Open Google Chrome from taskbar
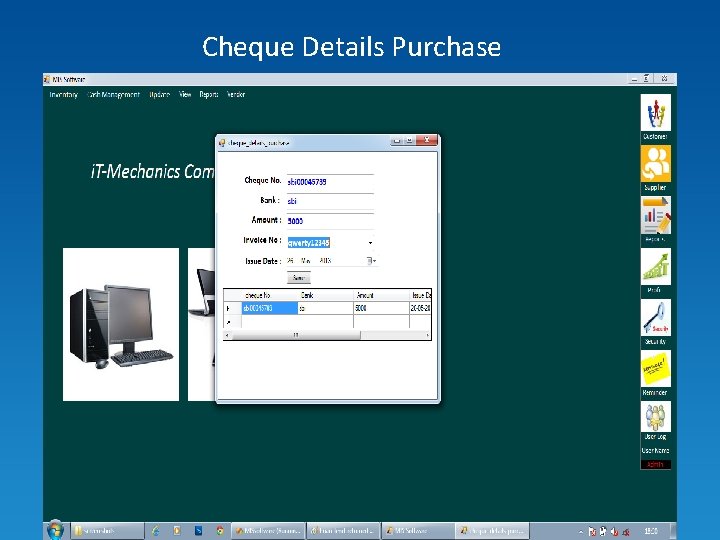Image resolution: width=720 pixels, height=540 pixels. tap(219, 530)
